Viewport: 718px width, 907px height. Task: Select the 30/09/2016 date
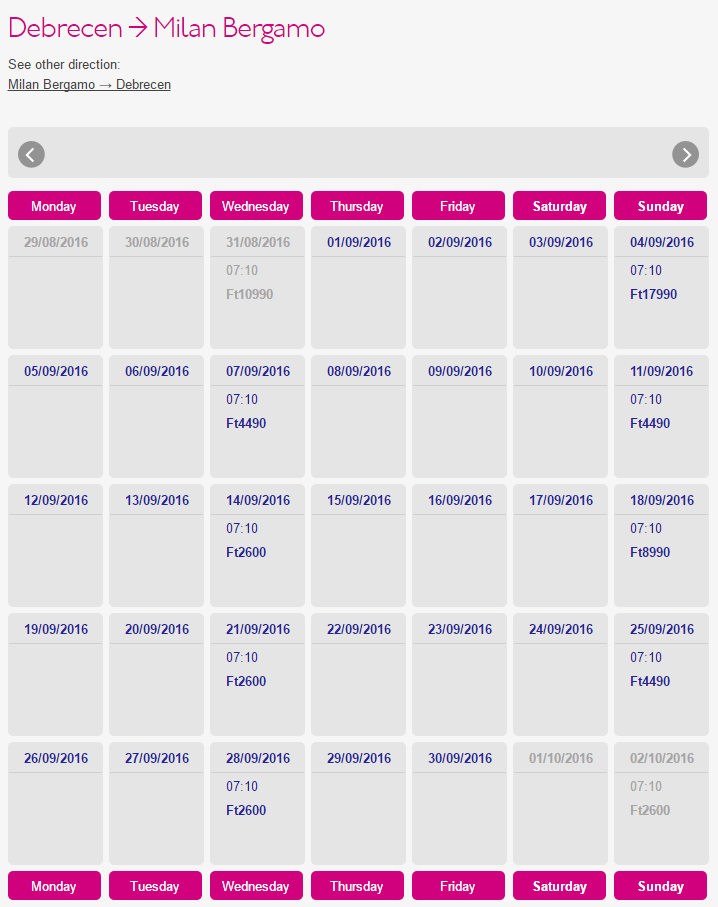click(x=460, y=758)
